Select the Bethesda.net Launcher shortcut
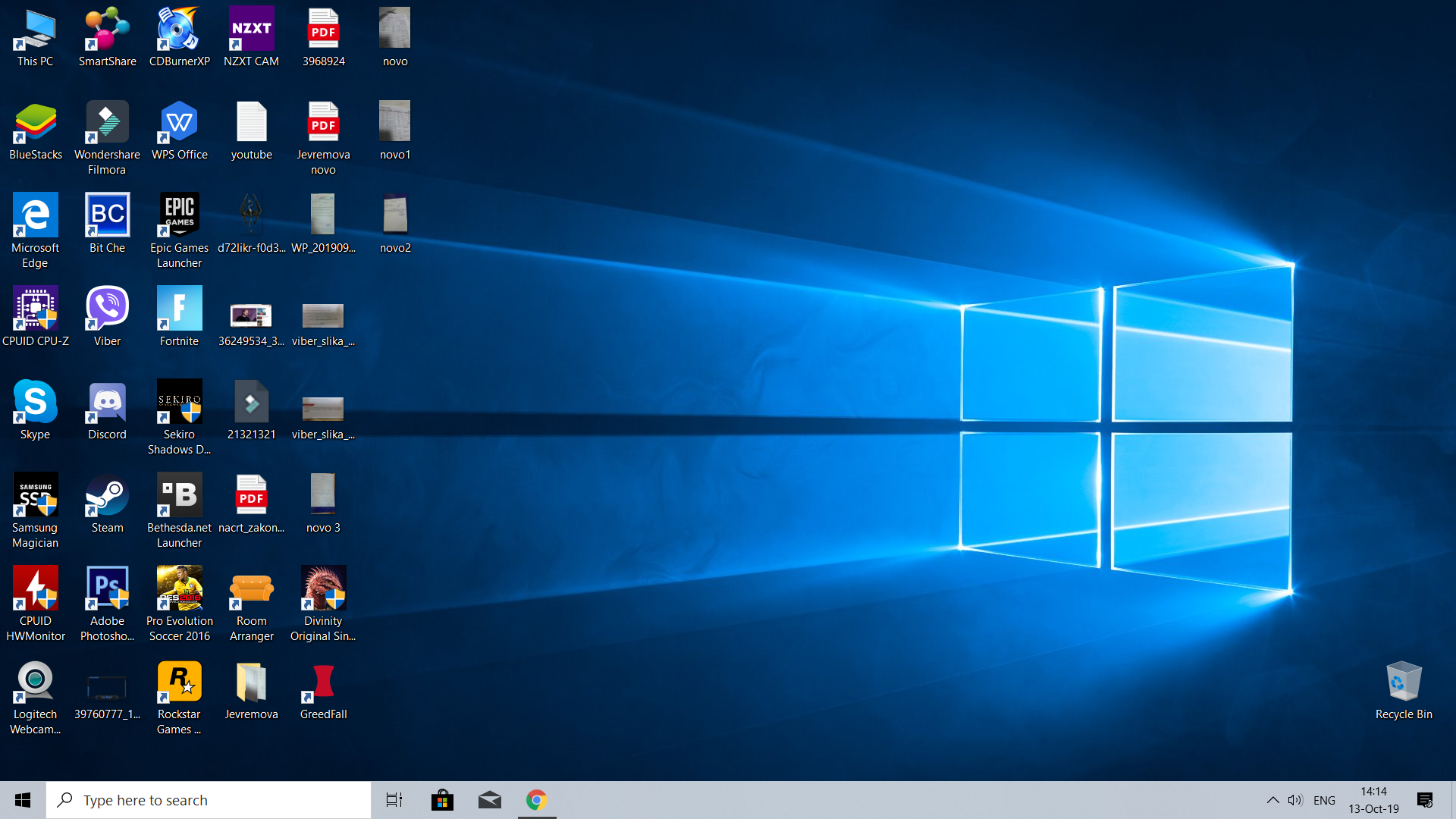 coord(179,512)
